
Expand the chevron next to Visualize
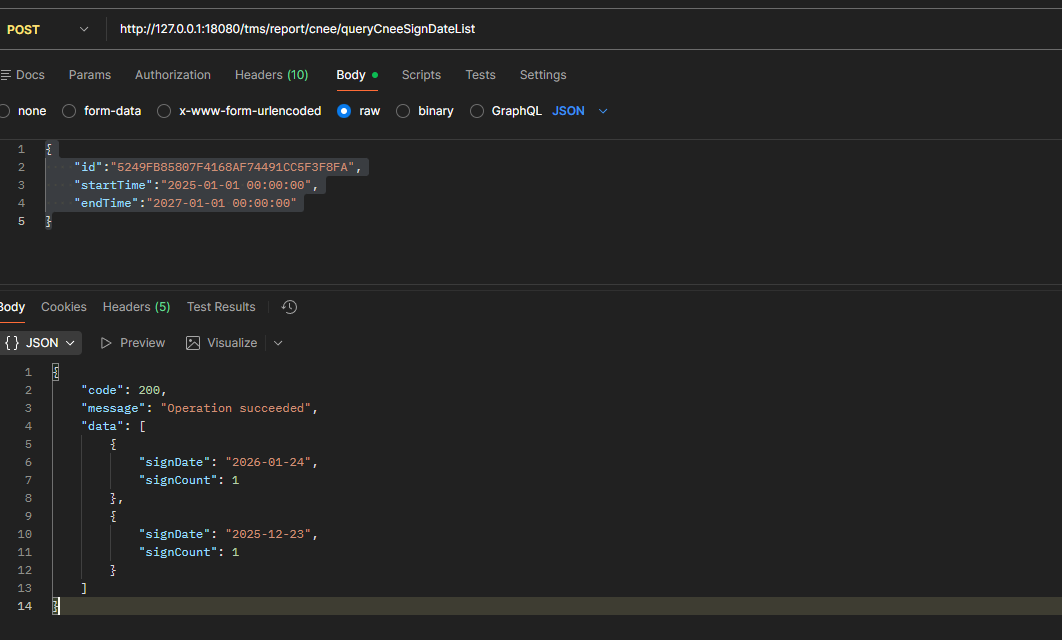click(278, 343)
